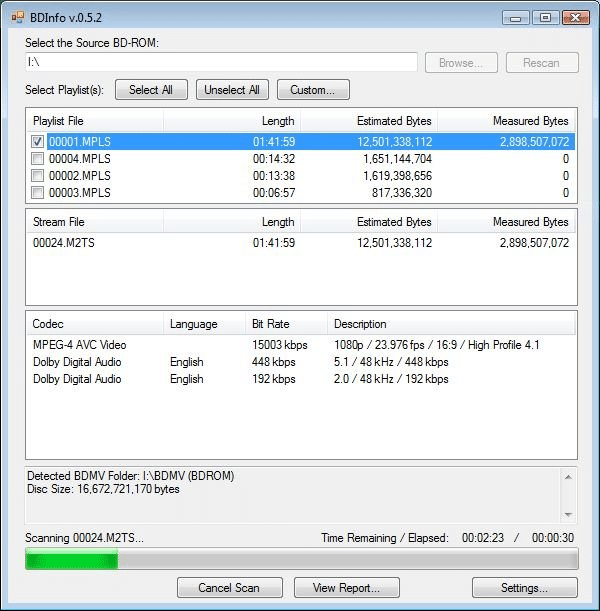
Task: Click the Codec column header
Action: (95, 324)
